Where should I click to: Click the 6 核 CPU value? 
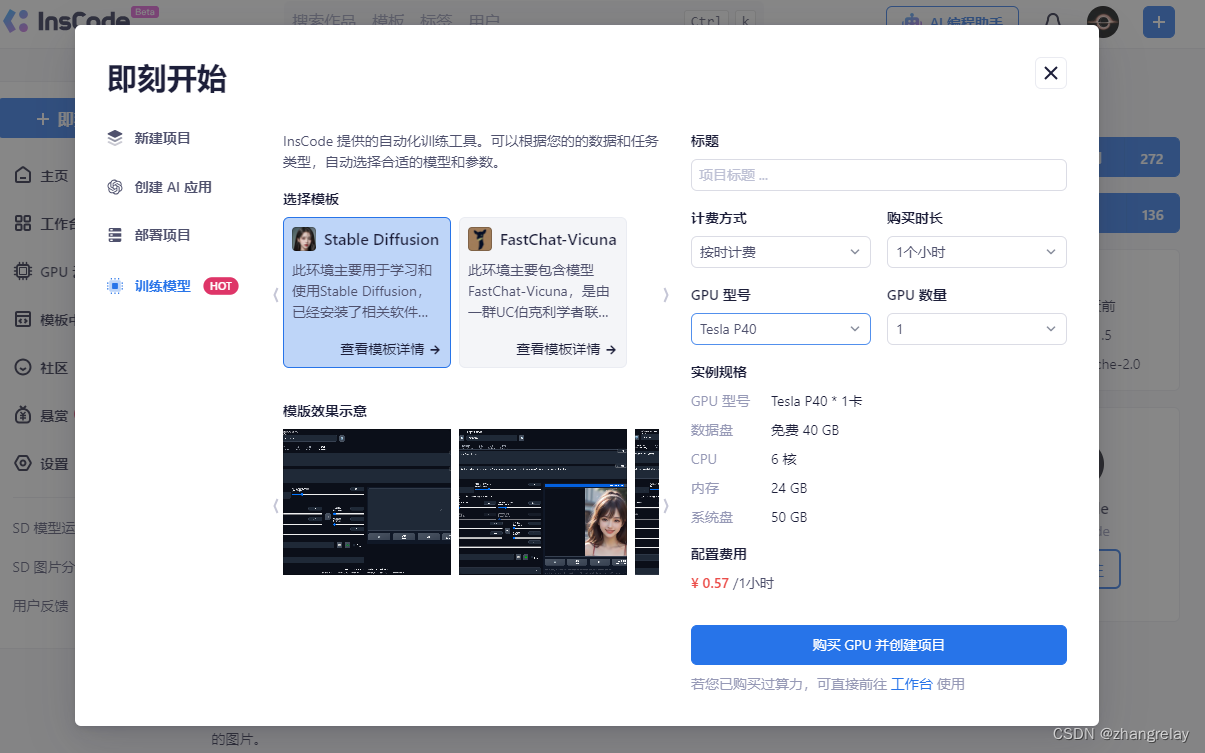pyautogui.click(x=785, y=459)
